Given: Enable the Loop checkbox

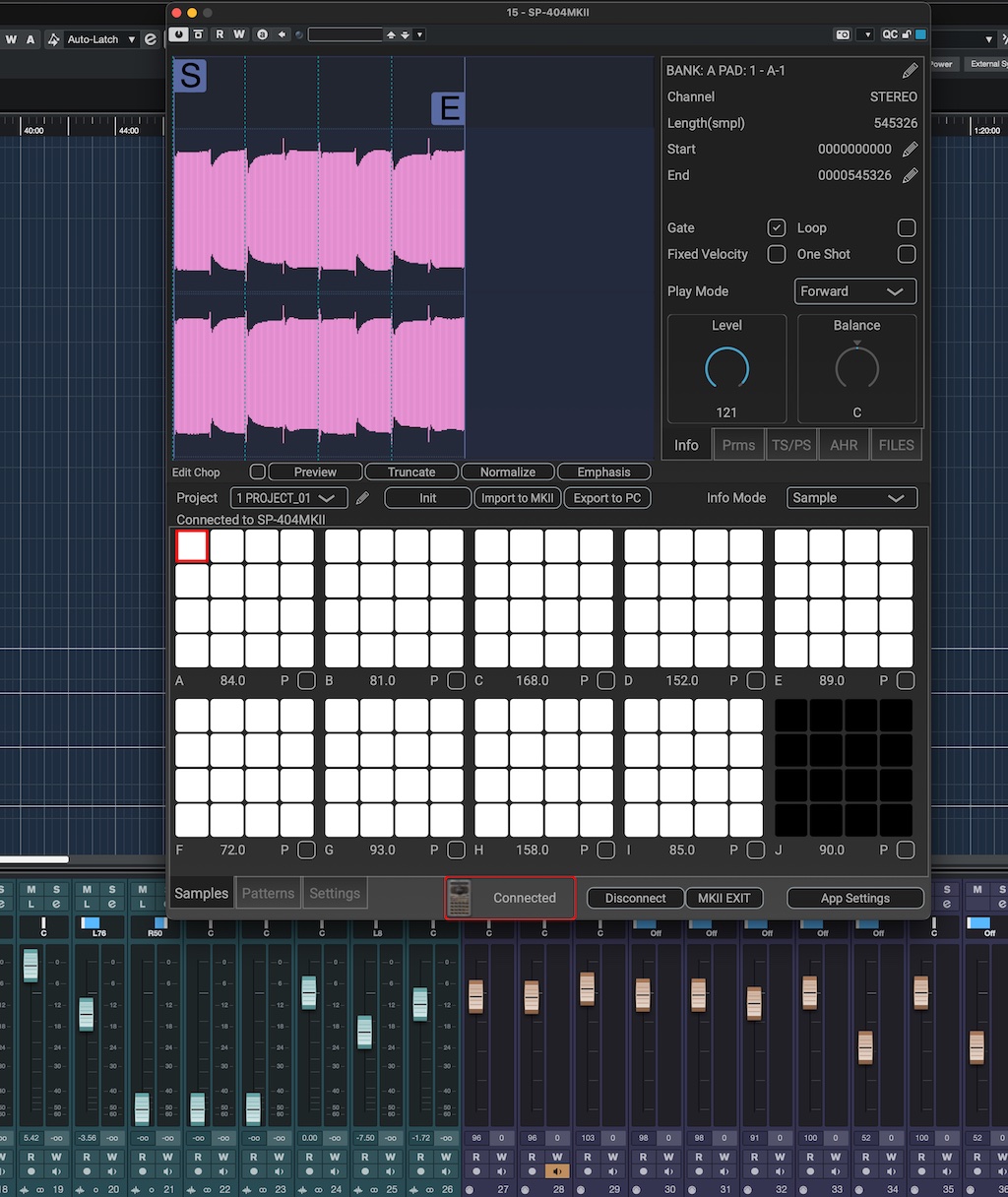Looking at the screenshot, I should (907, 227).
